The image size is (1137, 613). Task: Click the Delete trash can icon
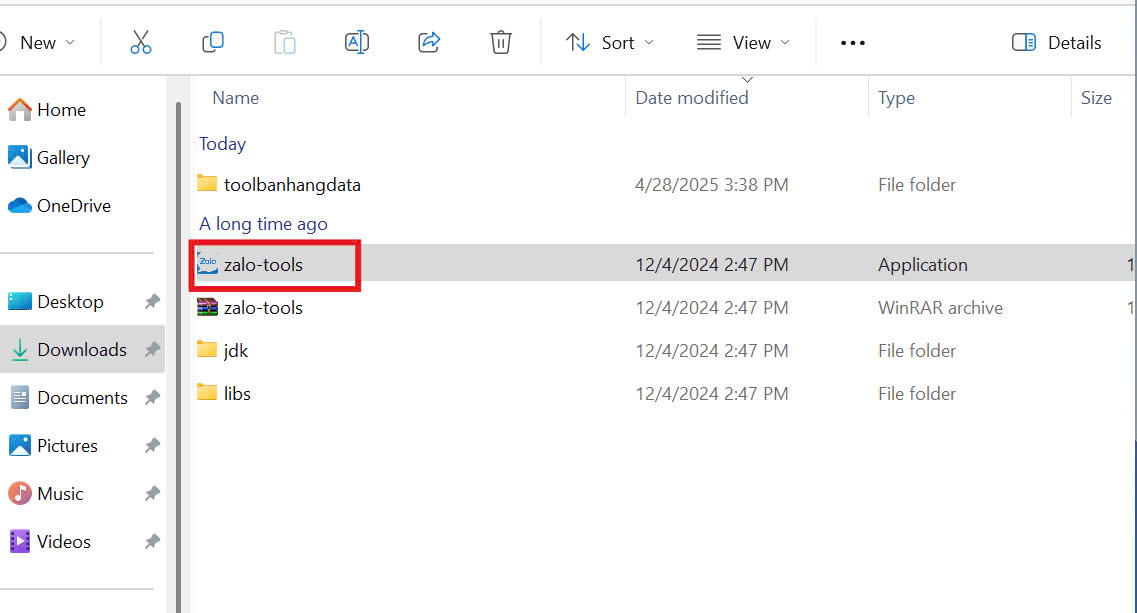(x=500, y=43)
